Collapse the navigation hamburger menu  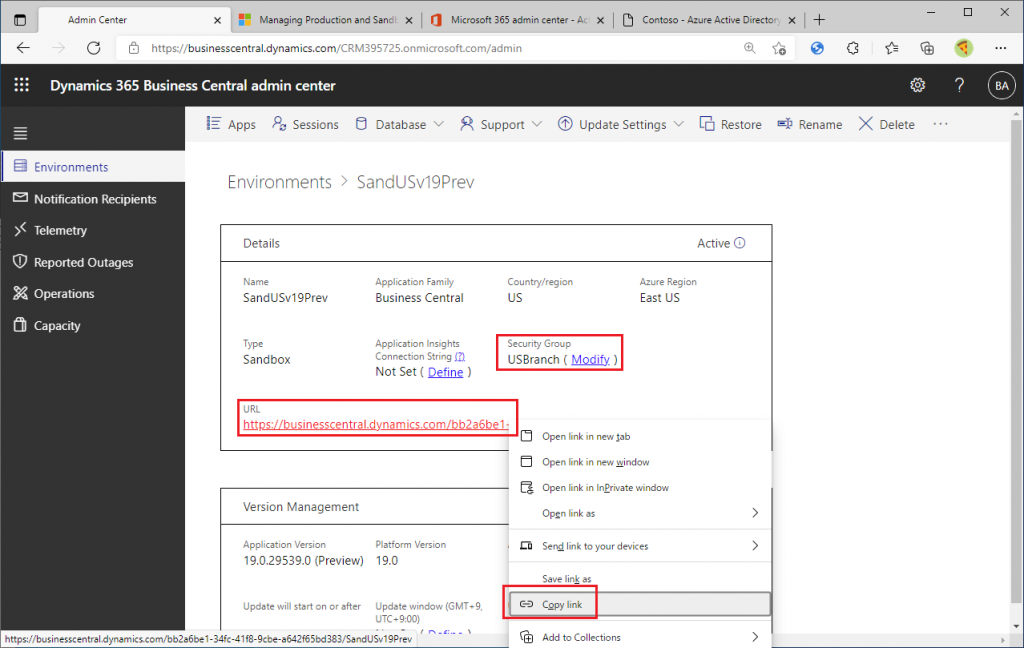[x=20, y=133]
